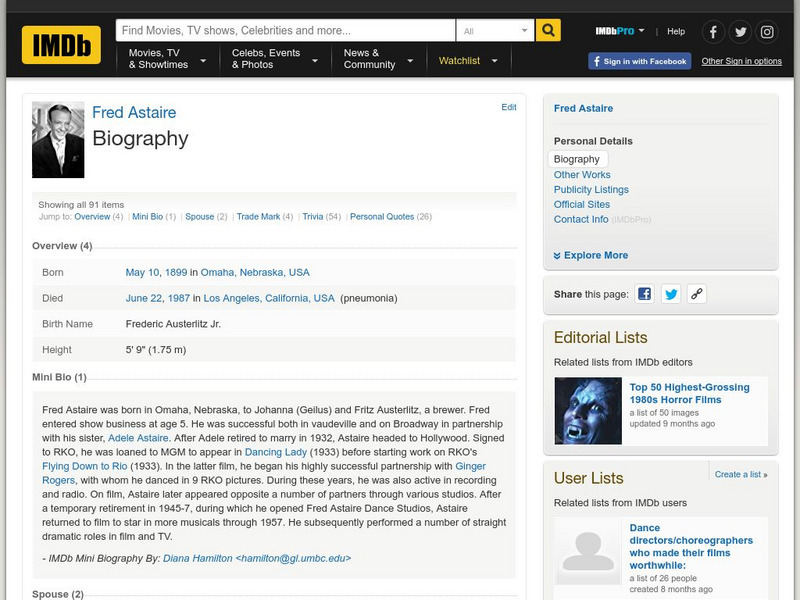
Task: Open IMDb's Facebook page via header icon
Action: (x=713, y=32)
